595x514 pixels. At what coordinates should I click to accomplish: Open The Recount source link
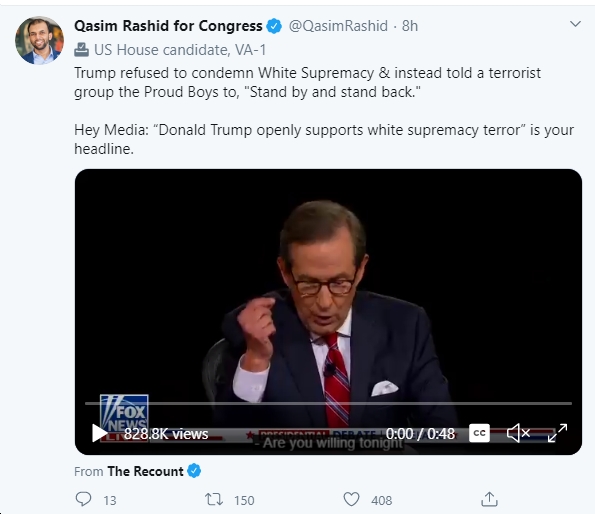[x=145, y=471]
